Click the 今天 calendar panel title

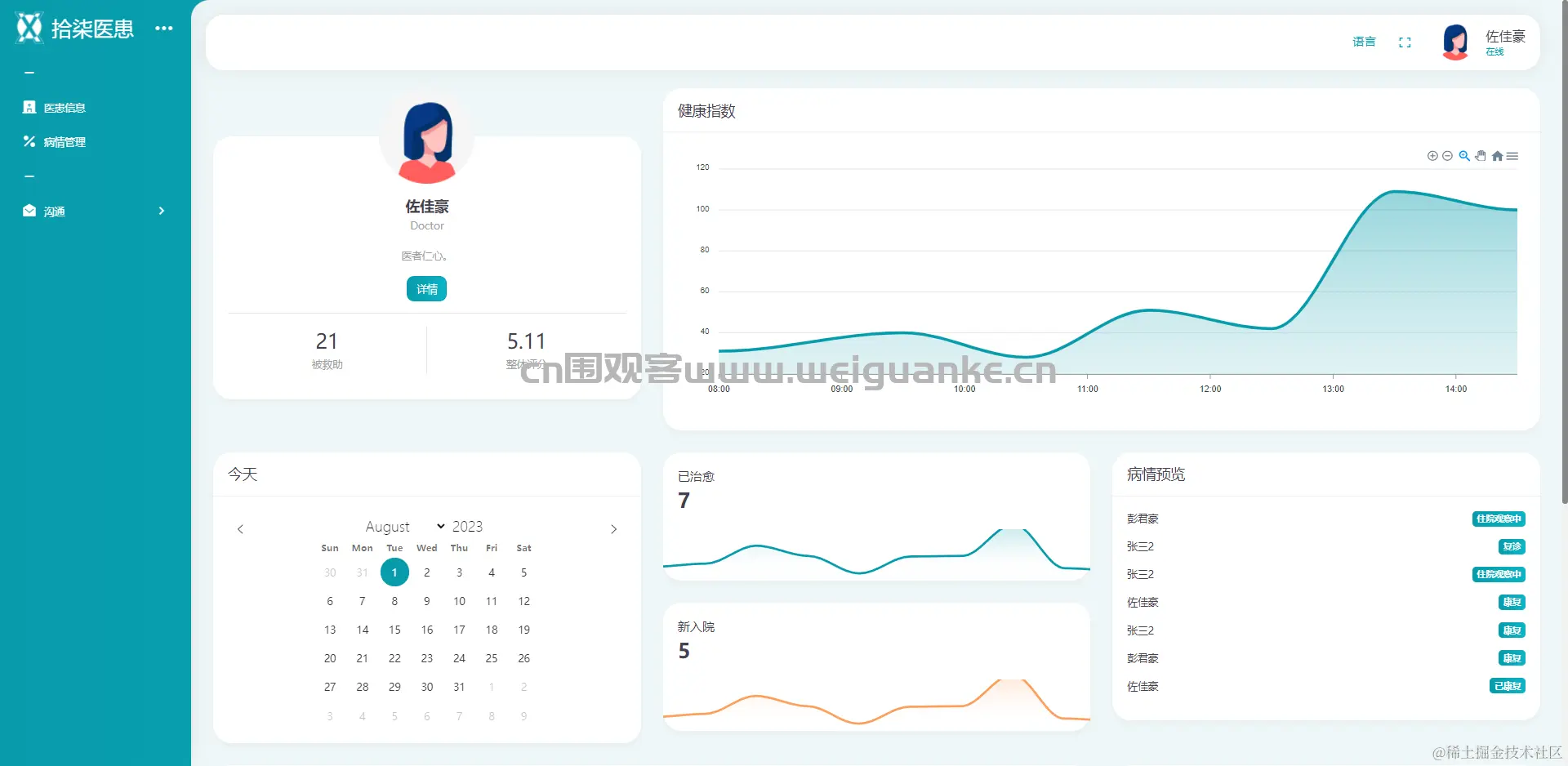click(243, 474)
